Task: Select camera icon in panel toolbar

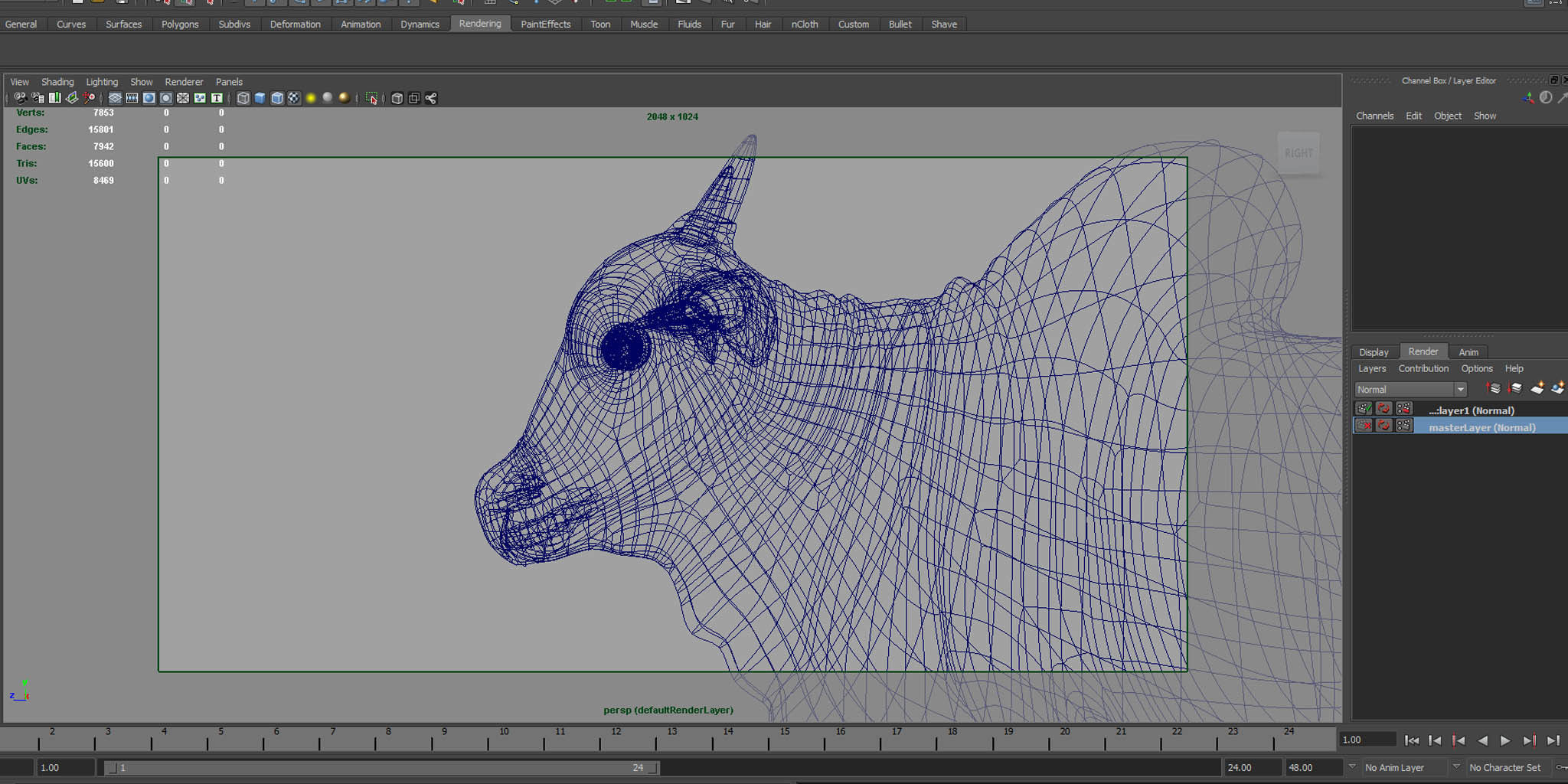Action: tap(21, 98)
